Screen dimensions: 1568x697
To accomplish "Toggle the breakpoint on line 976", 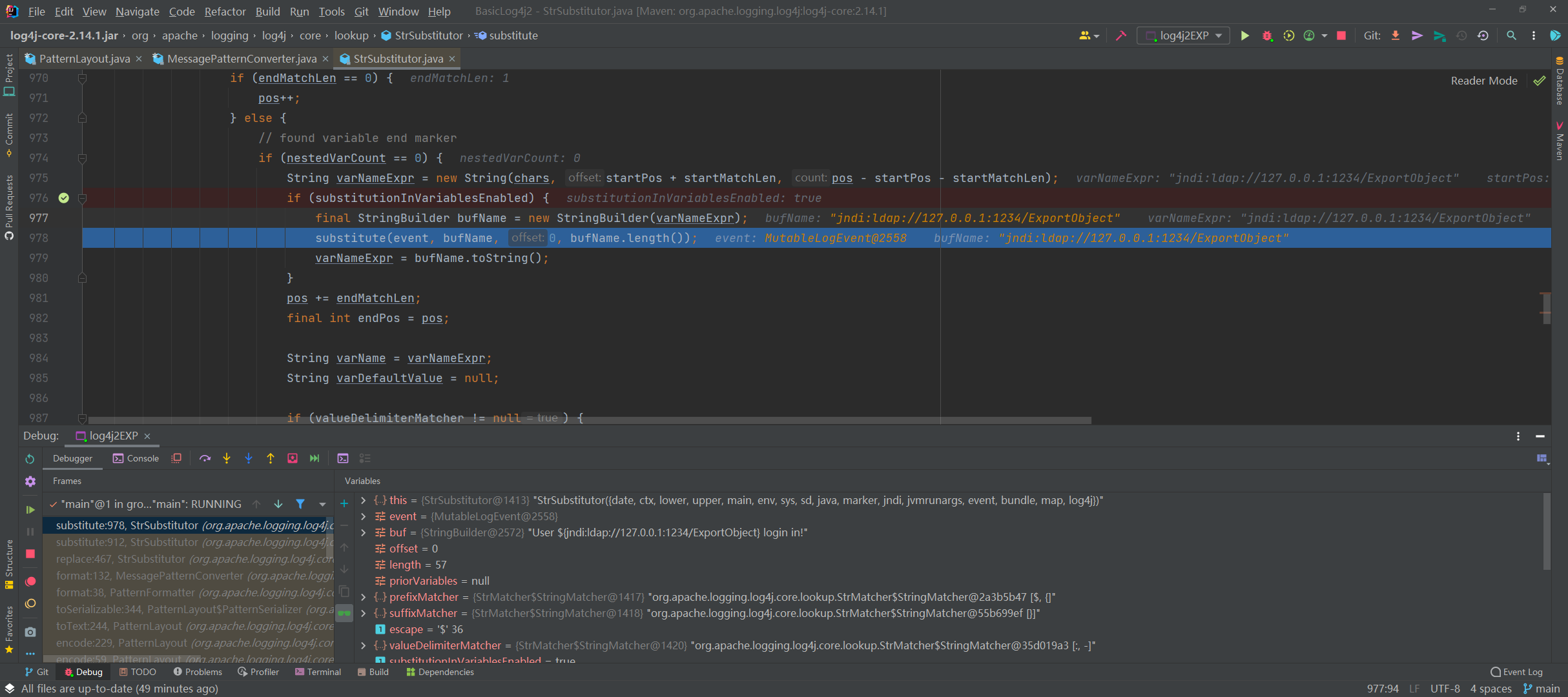I will pyautogui.click(x=63, y=198).
